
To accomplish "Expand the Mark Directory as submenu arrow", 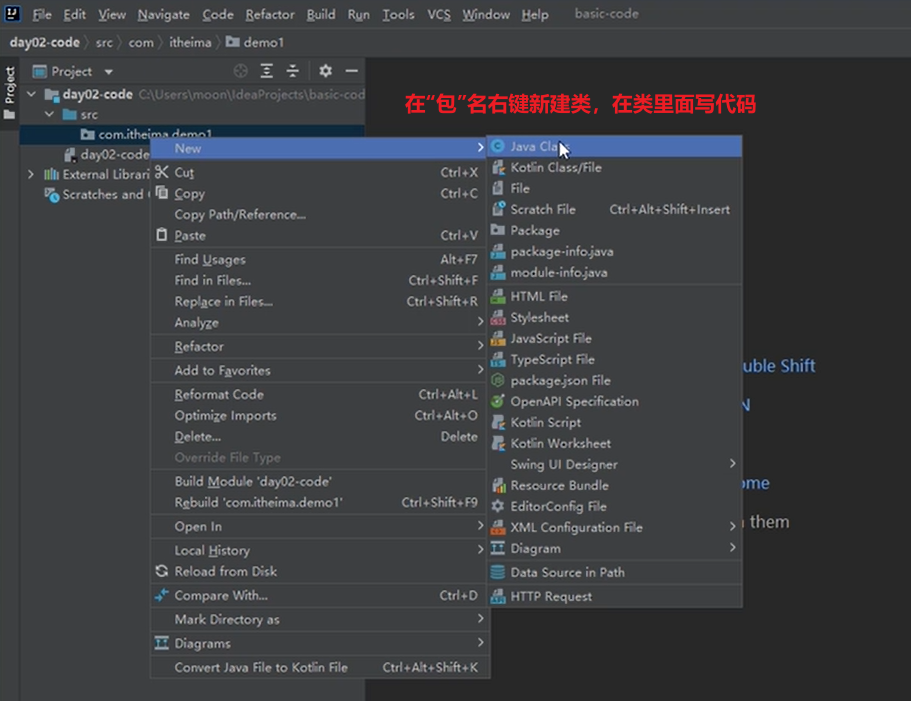I will (x=480, y=619).
